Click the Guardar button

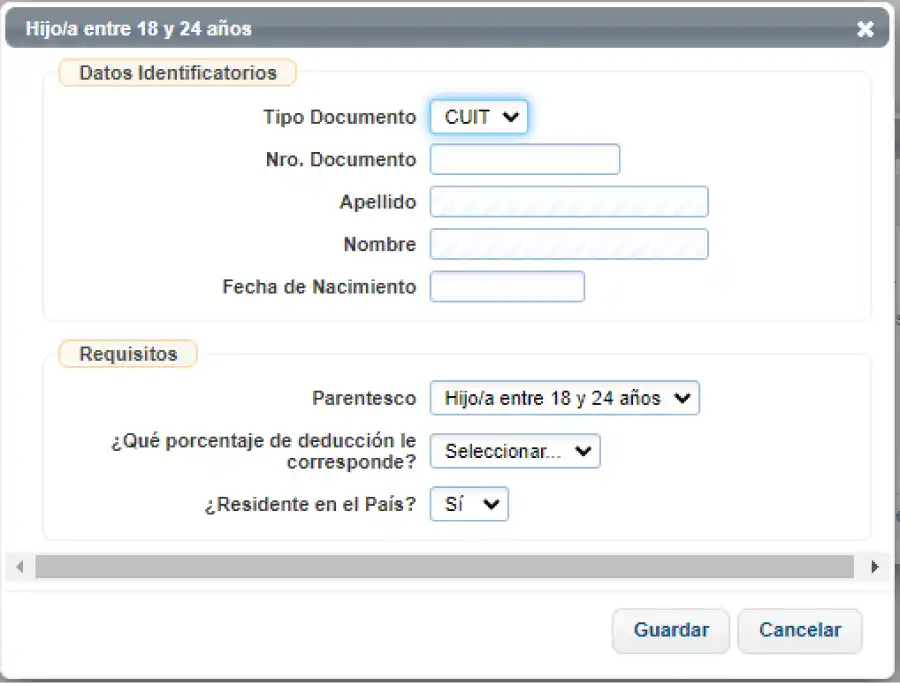click(670, 631)
